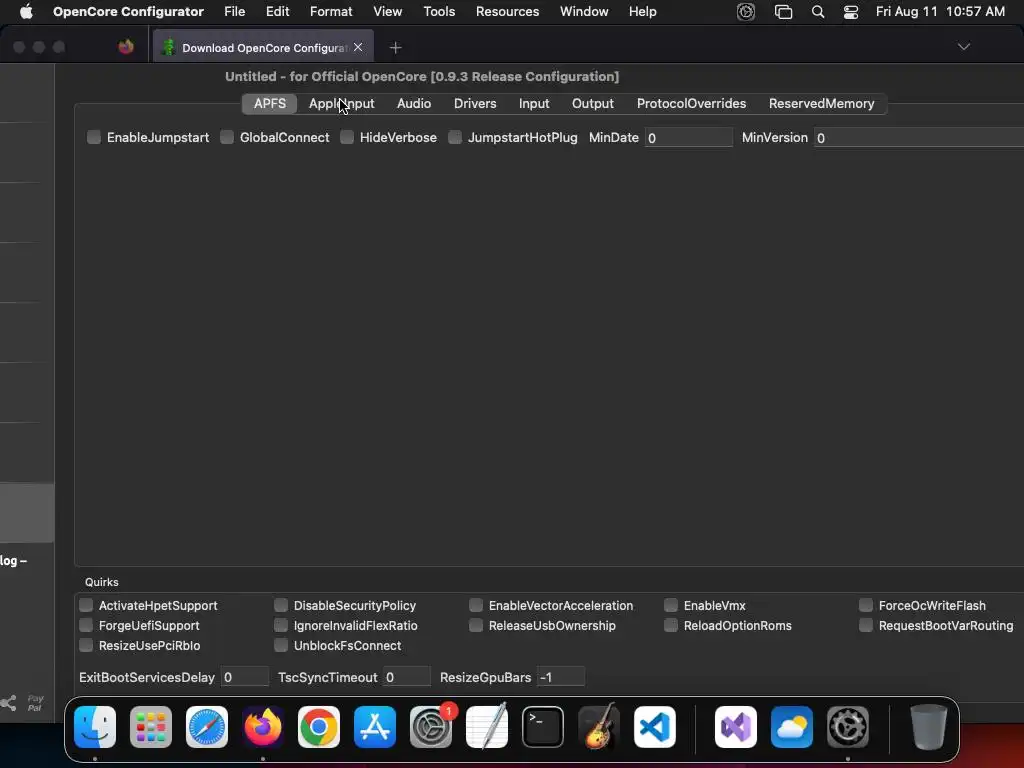Open the Edit menu
1024x768 pixels.
(278, 12)
